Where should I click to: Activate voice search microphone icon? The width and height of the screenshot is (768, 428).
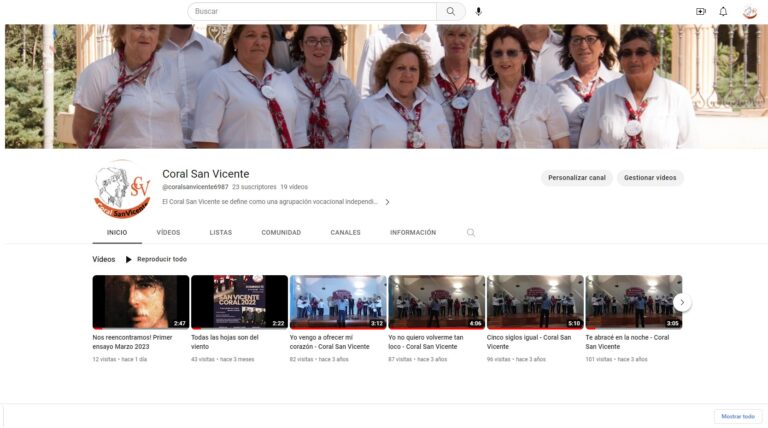(x=479, y=11)
